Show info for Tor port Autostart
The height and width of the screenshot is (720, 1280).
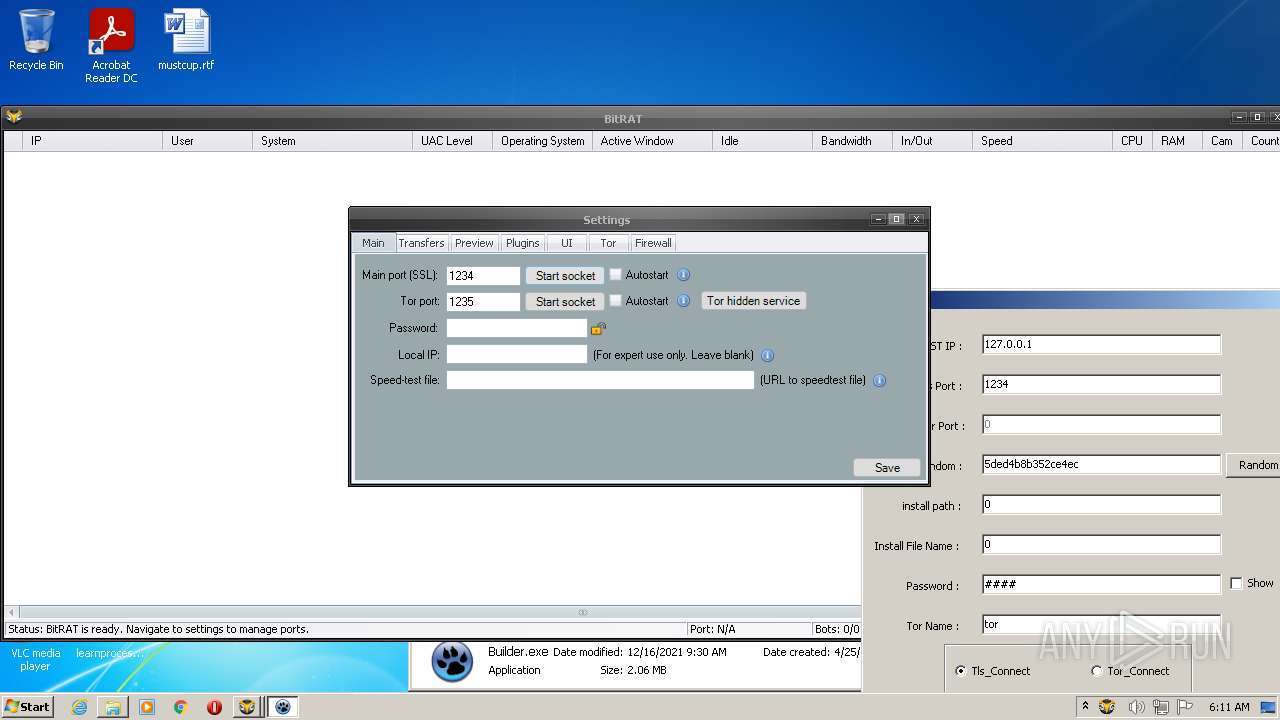[684, 301]
